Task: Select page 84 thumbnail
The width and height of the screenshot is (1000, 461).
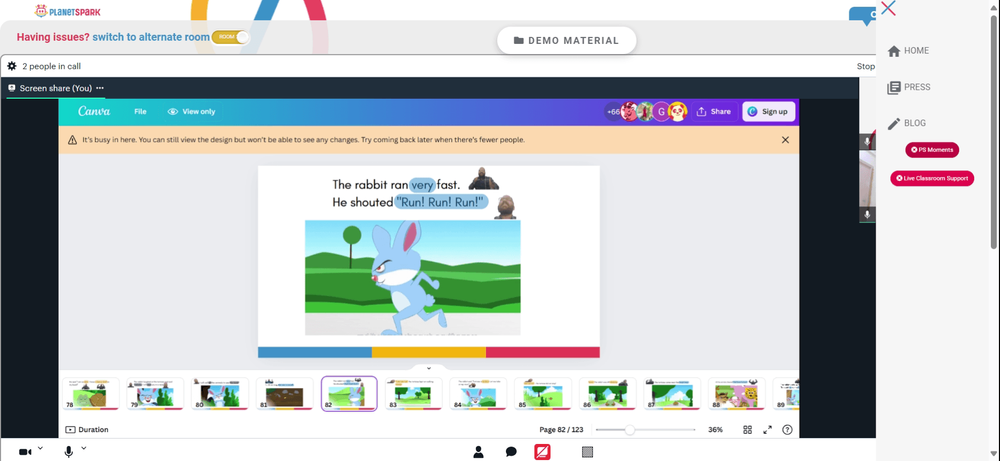Action: click(x=478, y=393)
